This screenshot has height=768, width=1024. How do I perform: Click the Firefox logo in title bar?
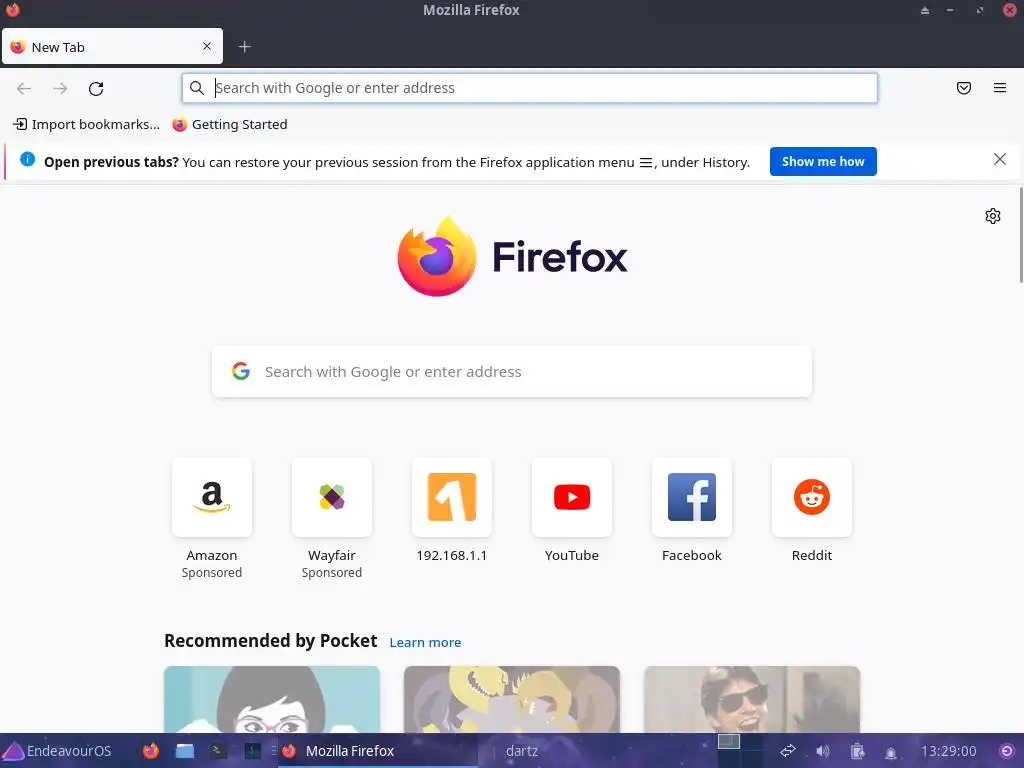coord(12,9)
